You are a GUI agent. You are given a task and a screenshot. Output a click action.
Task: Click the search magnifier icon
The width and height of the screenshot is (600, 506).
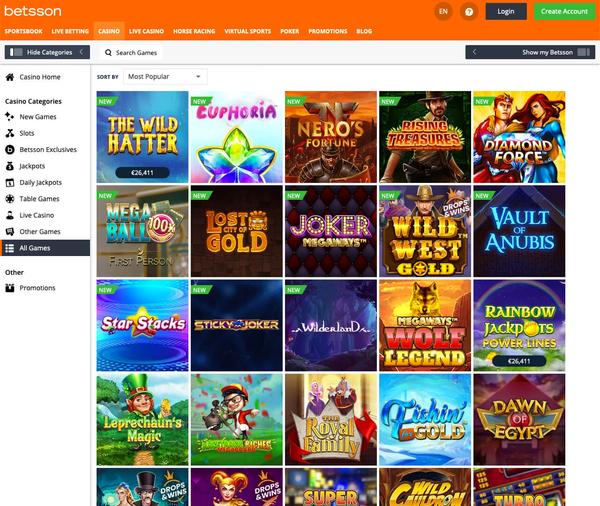click(108, 52)
